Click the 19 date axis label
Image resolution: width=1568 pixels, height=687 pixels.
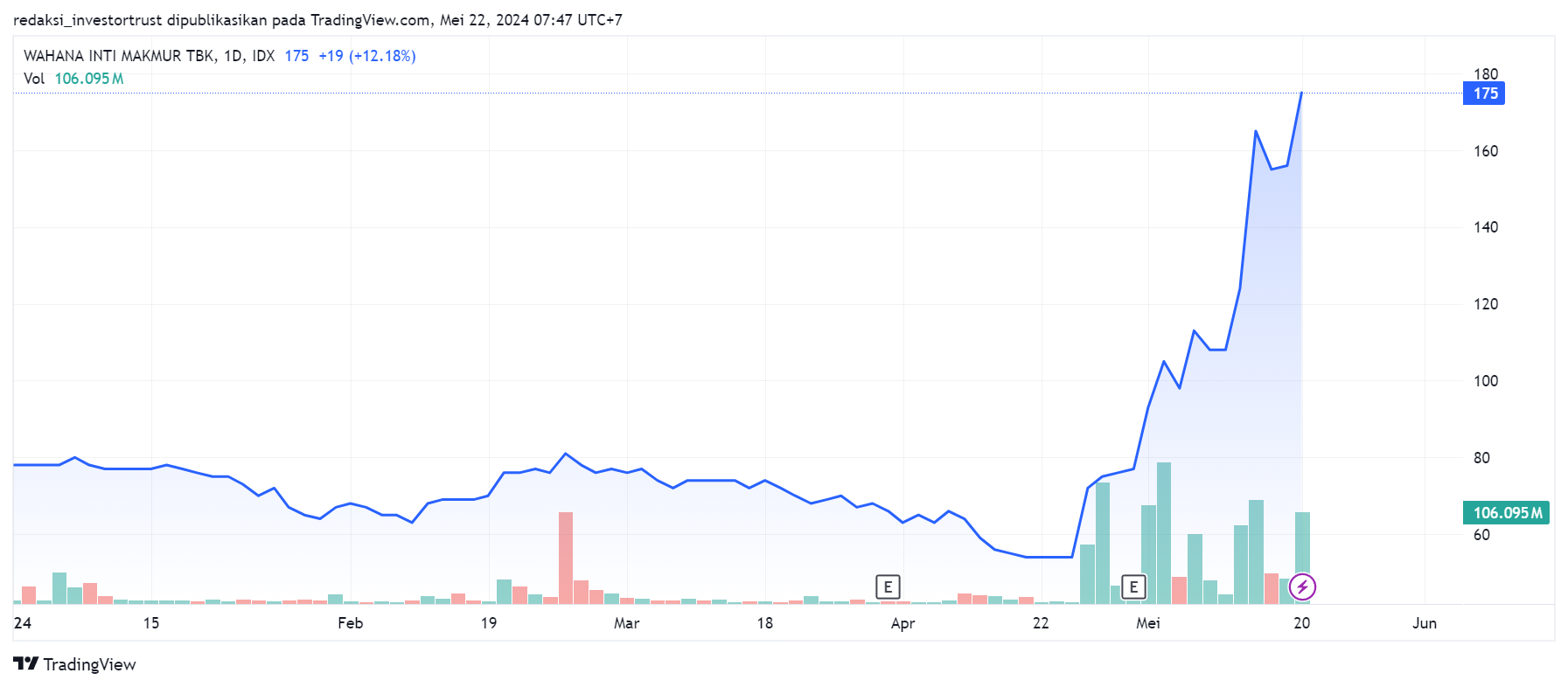(x=489, y=623)
